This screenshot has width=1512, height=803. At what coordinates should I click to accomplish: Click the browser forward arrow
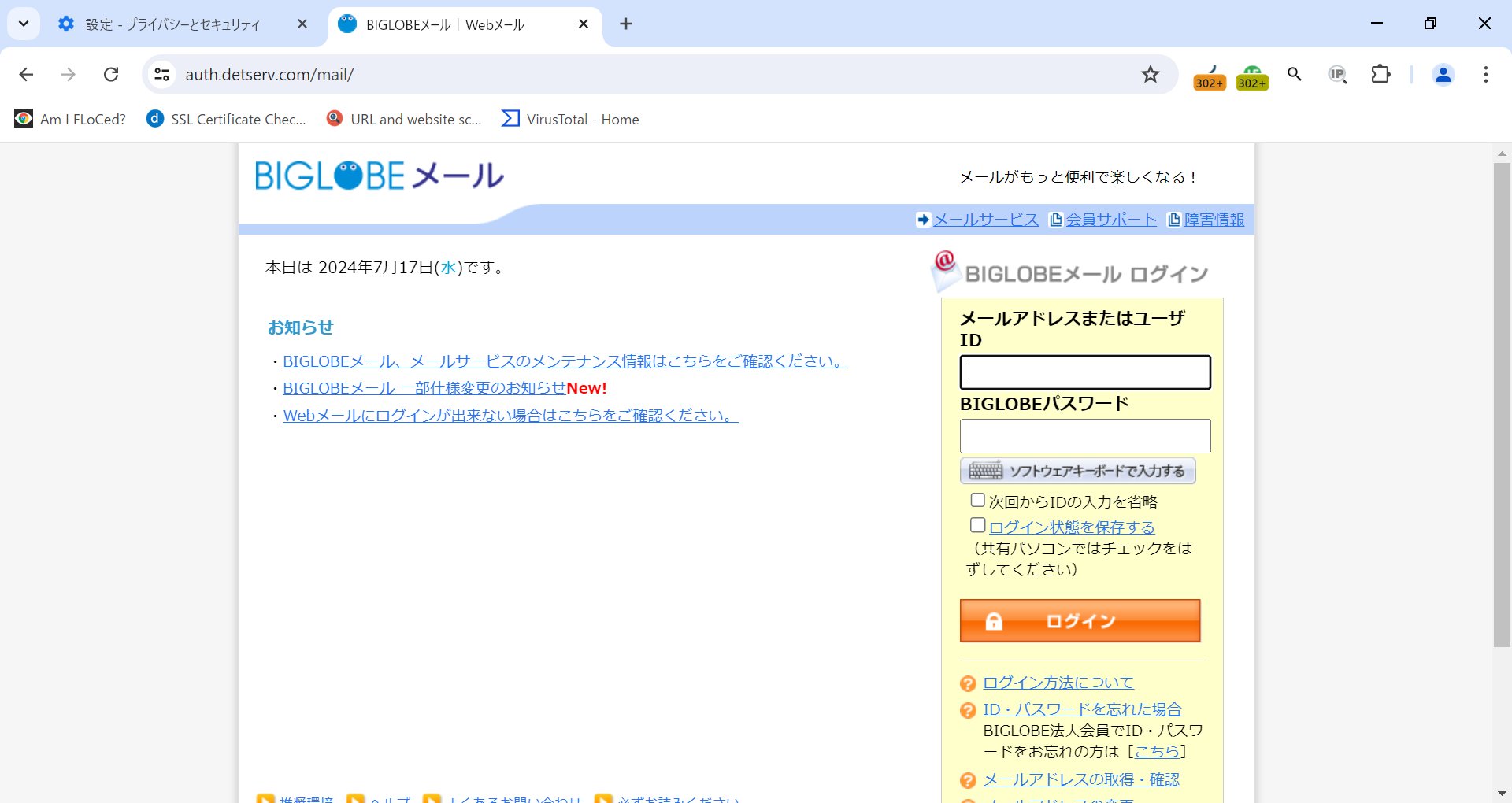[x=69, y=74]
